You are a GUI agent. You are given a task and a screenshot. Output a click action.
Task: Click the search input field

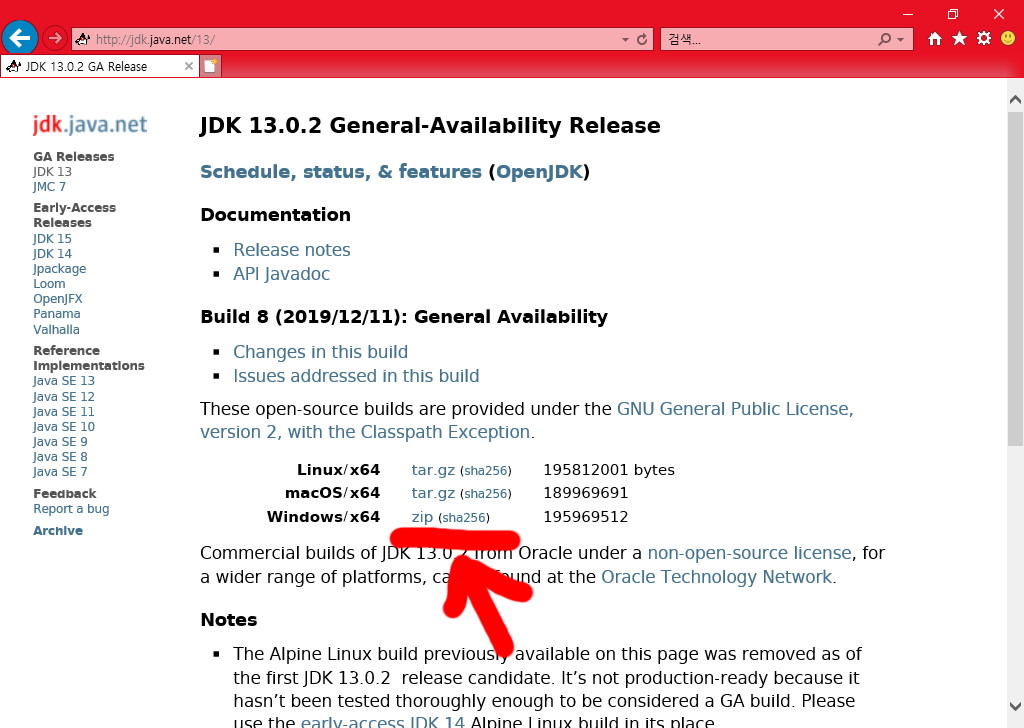click(769, 39)
